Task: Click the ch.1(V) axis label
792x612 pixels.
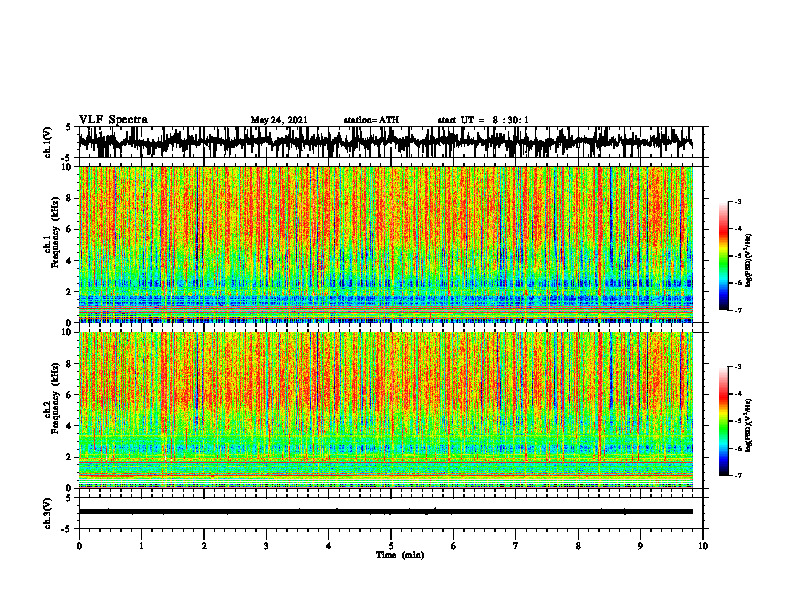Action: pyautogui.click(x=48, y=142)
